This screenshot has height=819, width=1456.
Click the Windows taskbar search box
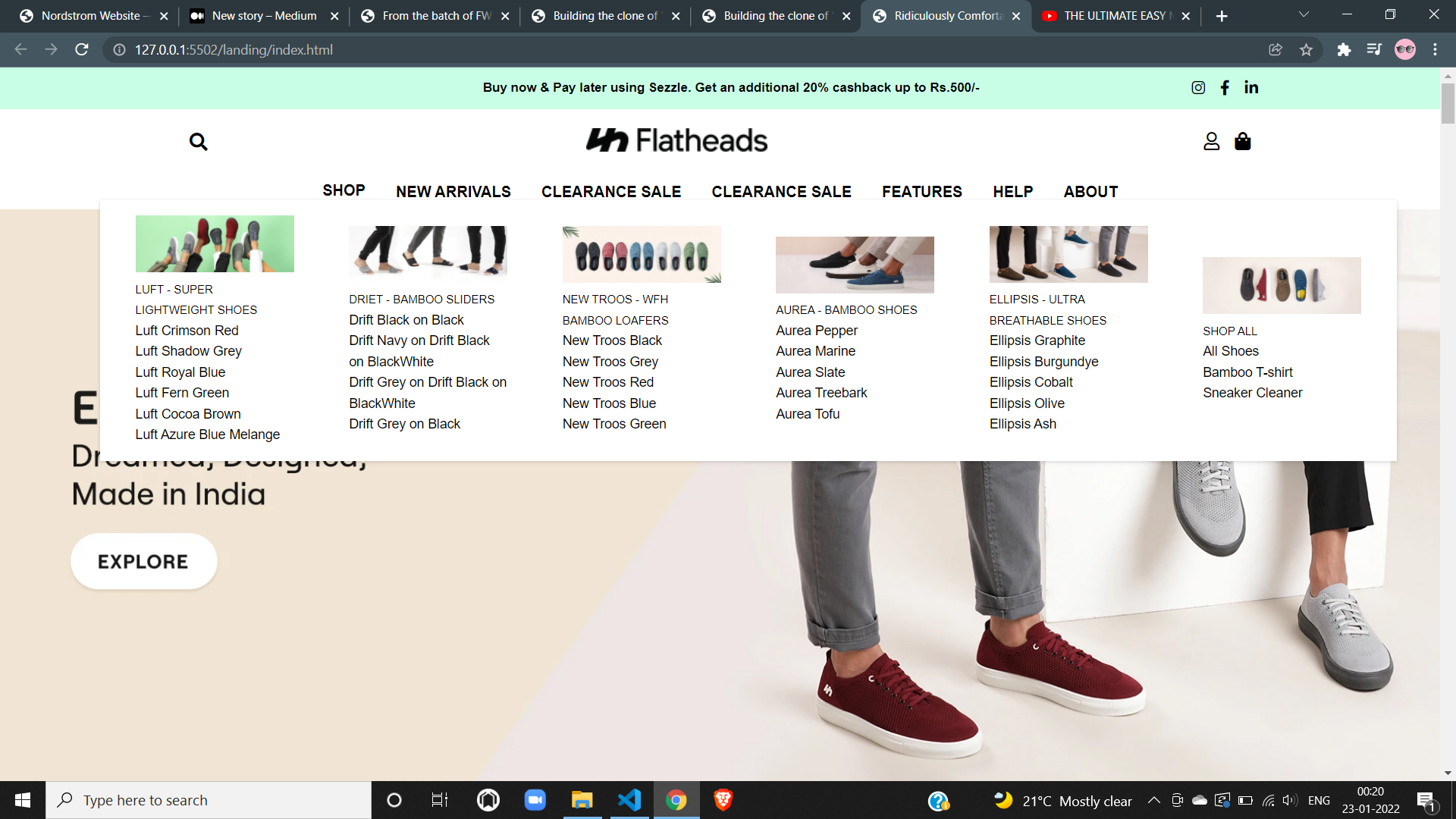coord(209,800)
